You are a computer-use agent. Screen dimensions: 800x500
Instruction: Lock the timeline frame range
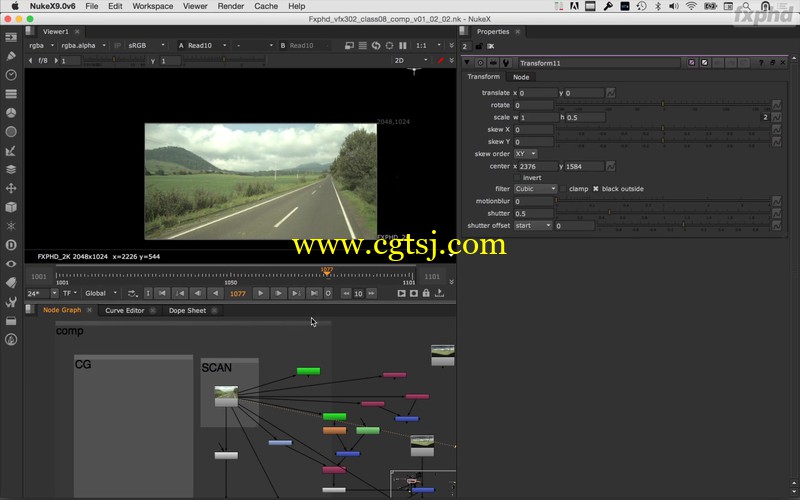426,293
